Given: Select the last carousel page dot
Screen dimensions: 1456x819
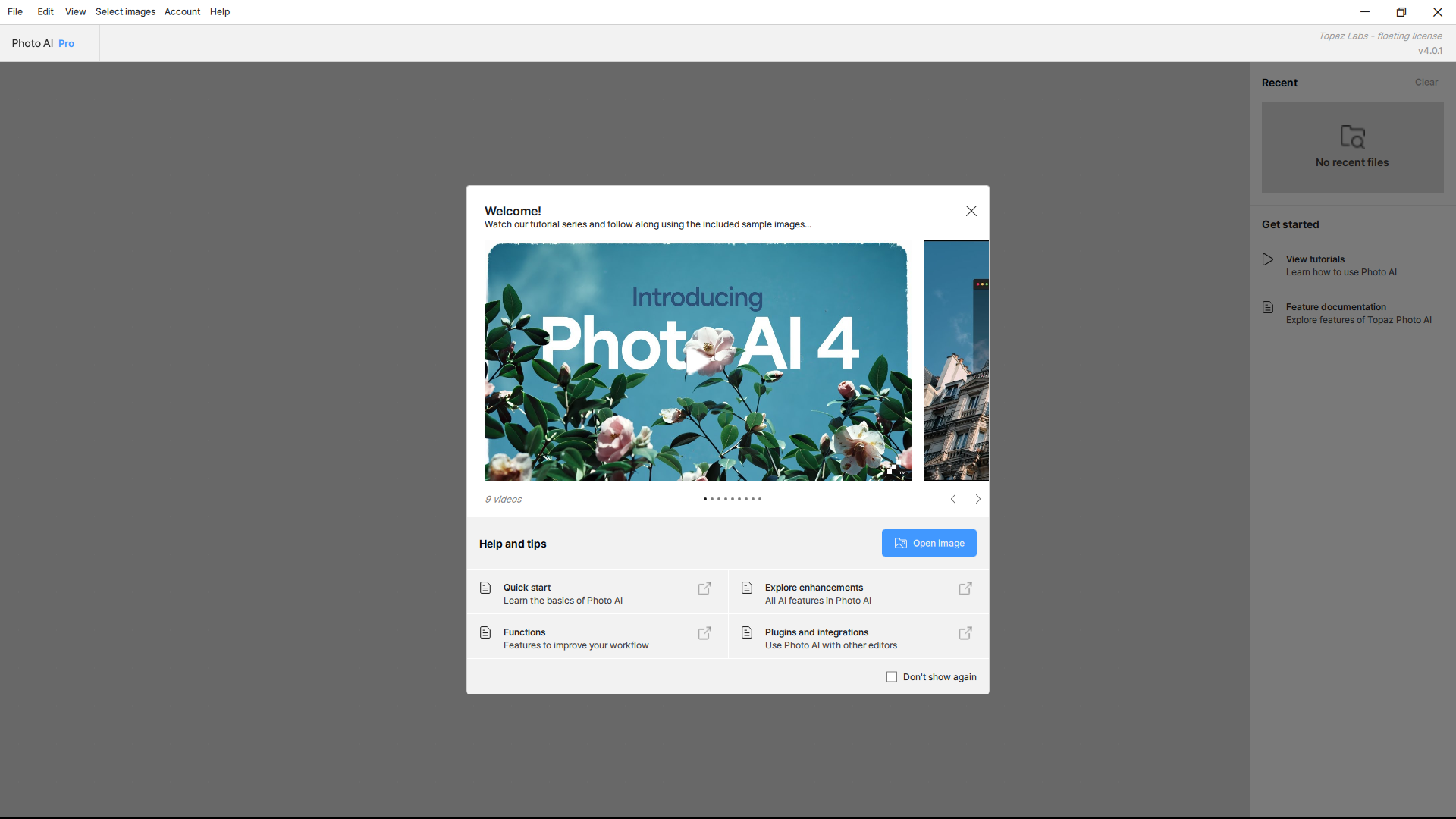Looking at the screenshot, I should pyautogui.click(x=760, y=499).
